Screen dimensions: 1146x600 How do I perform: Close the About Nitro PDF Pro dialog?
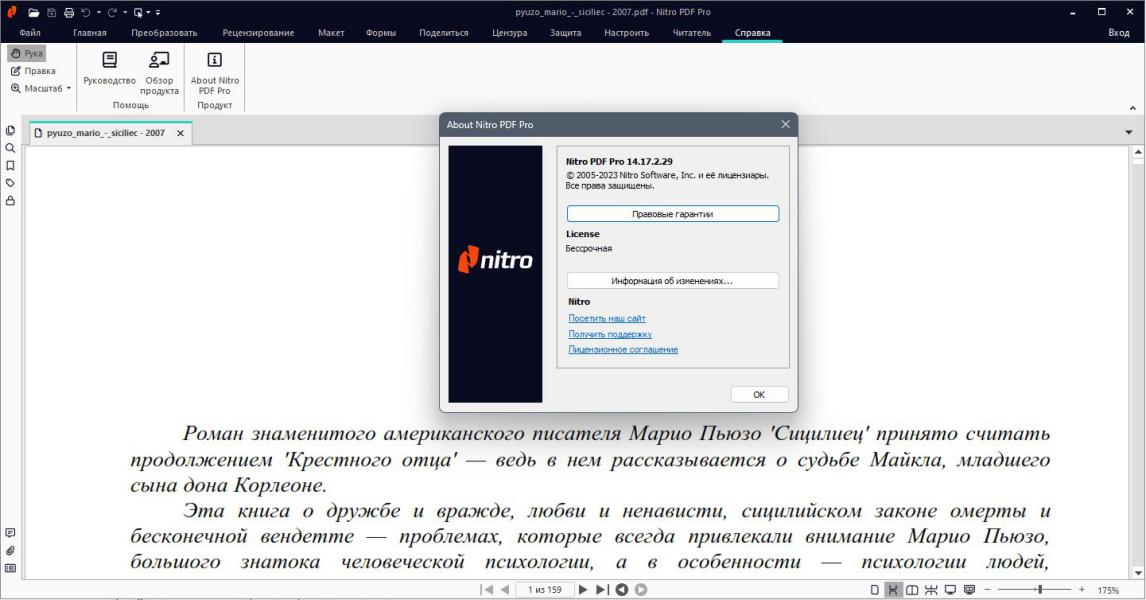[786, 124]
